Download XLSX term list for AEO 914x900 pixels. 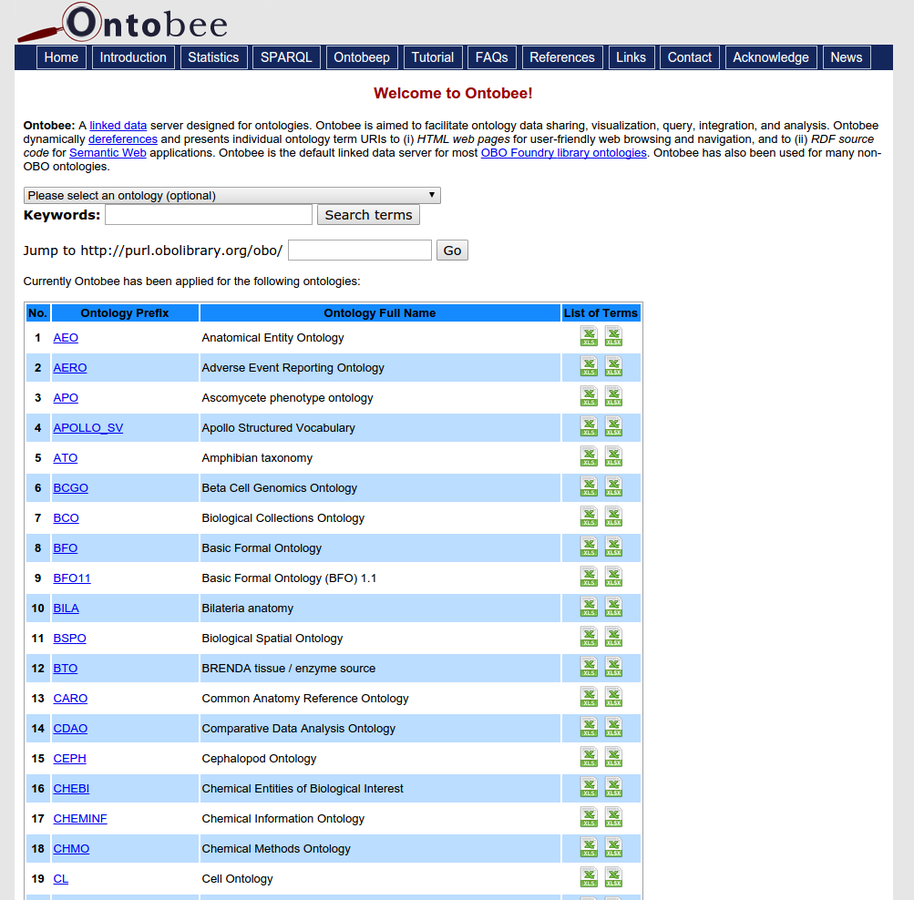coord(613,336)
